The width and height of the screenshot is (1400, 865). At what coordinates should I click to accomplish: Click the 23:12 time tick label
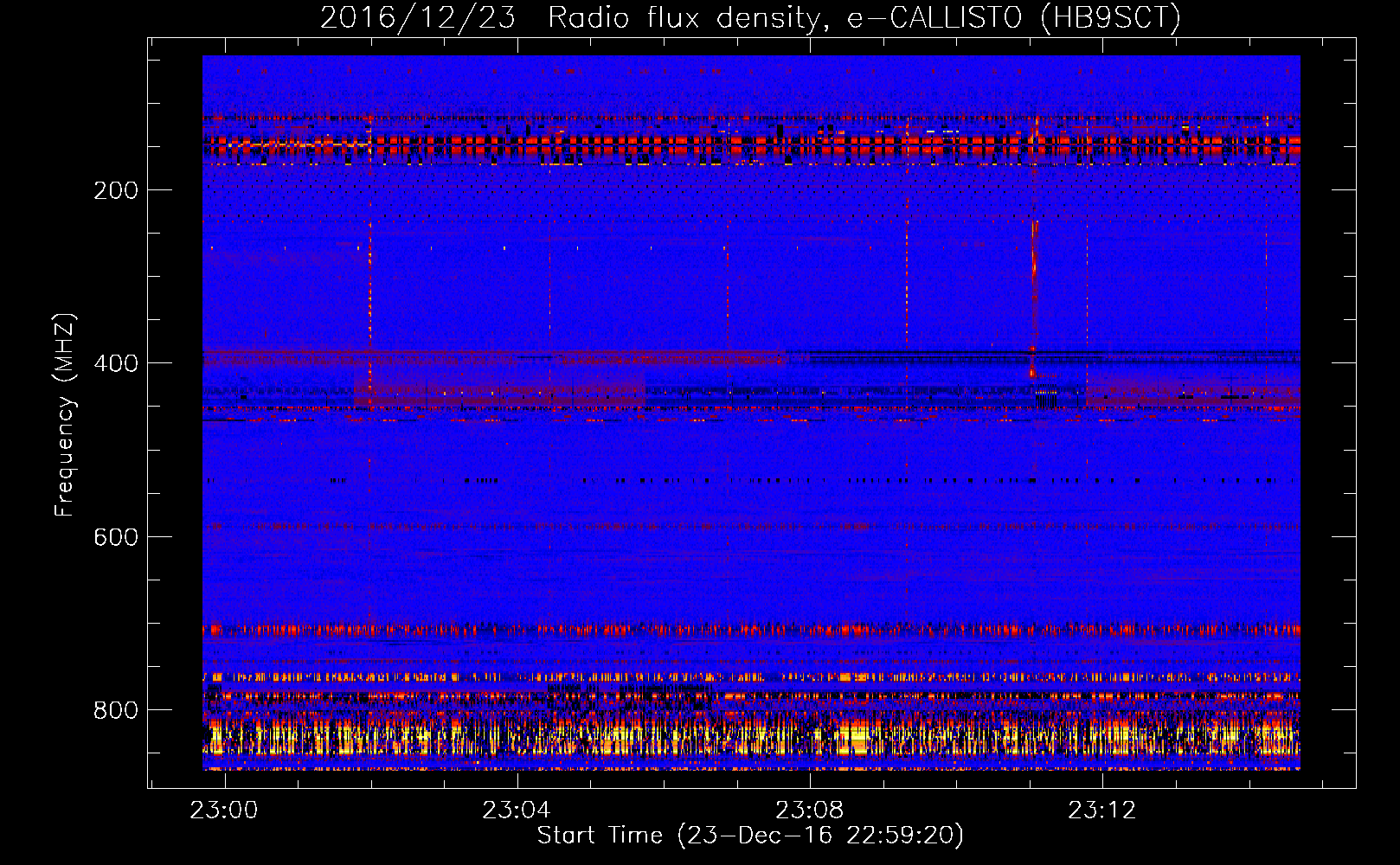(x=1101, y=811)
